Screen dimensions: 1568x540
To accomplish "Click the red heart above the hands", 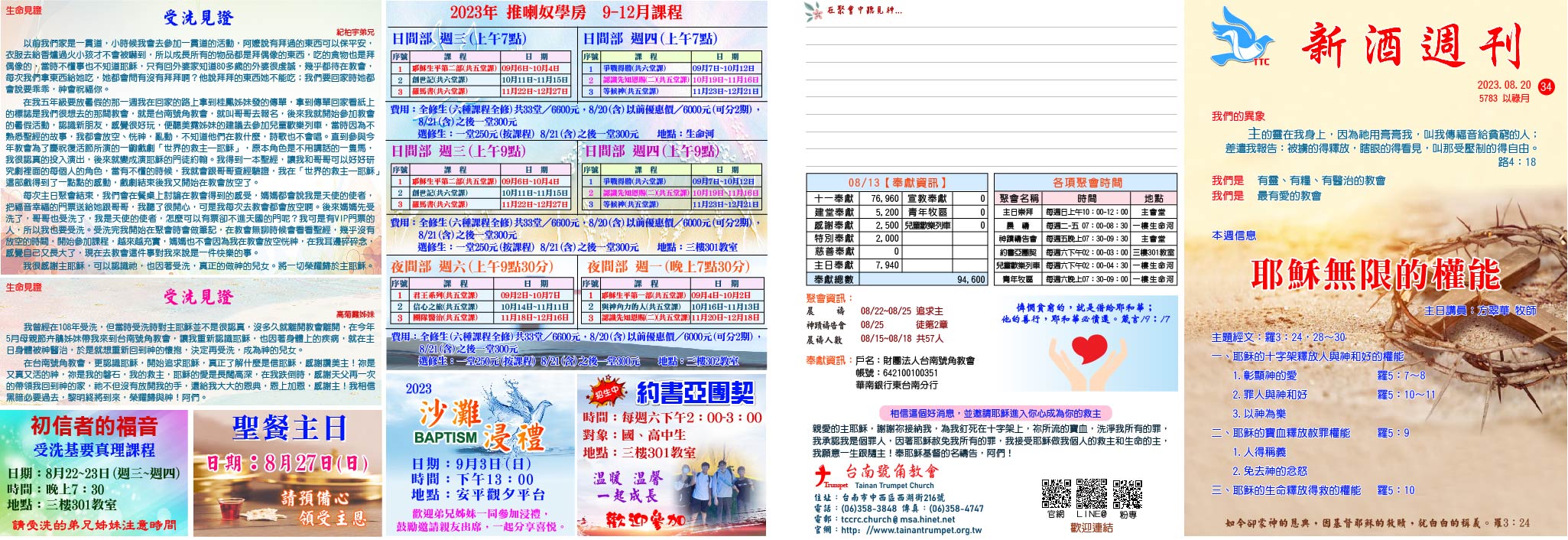I will tap(1089, 349).
